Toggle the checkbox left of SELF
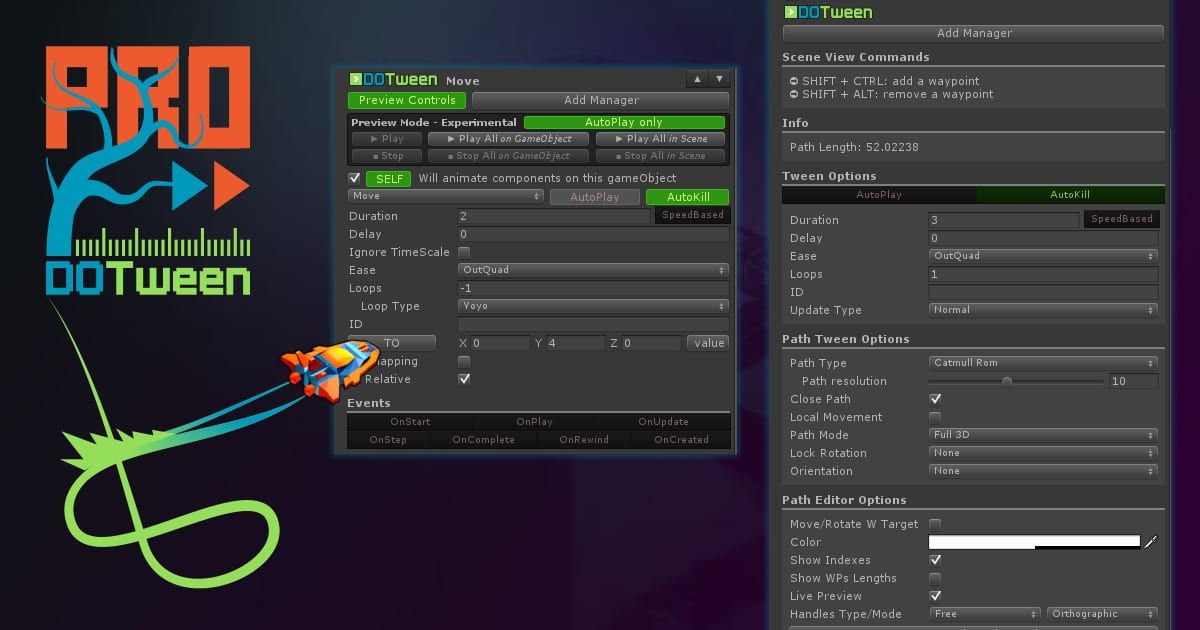Screen dimensions: 1200x630 click(x=354, y=178)
